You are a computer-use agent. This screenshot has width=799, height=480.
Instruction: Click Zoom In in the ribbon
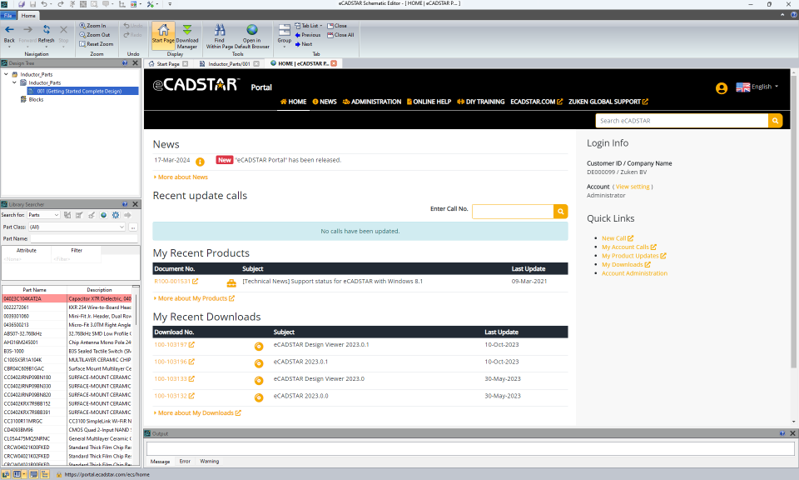pos(92,25)
